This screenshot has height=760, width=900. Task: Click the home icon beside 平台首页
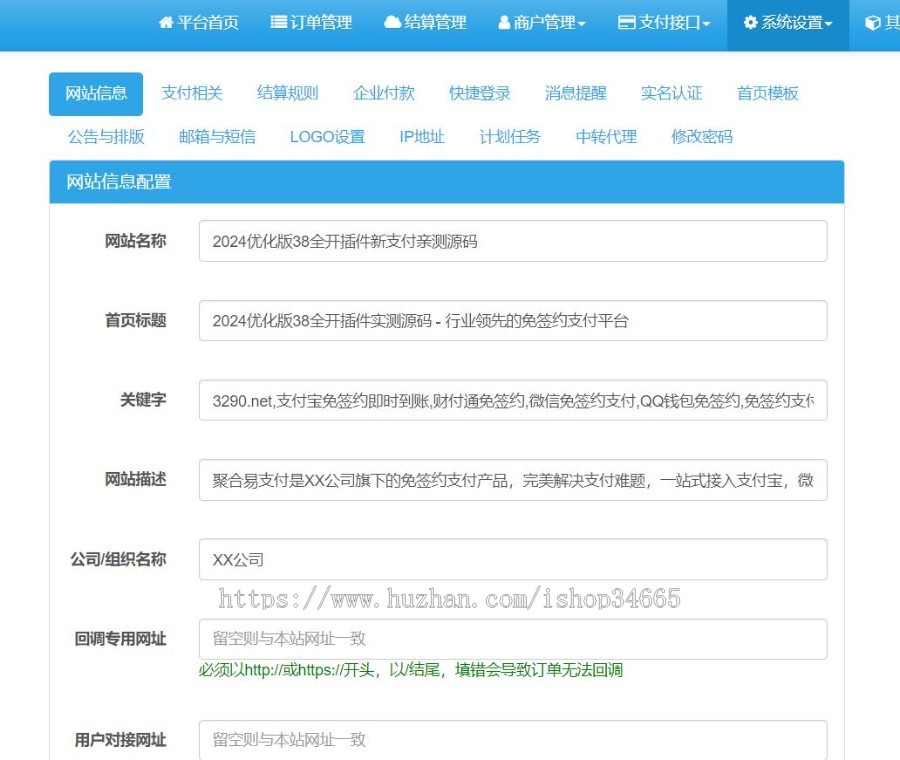point(166,23)
